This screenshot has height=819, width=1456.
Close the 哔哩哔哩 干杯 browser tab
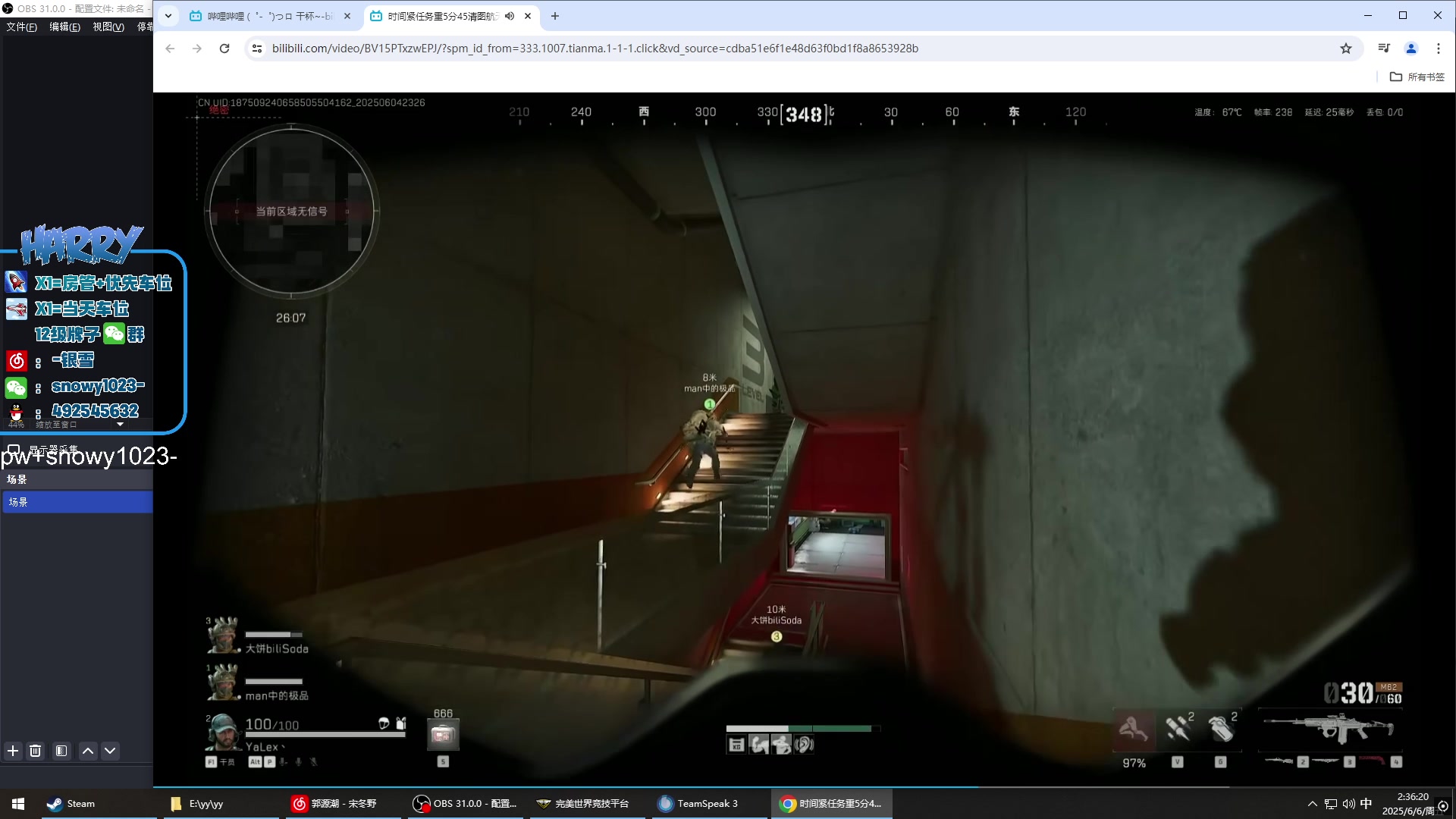(x=347, y=16)
